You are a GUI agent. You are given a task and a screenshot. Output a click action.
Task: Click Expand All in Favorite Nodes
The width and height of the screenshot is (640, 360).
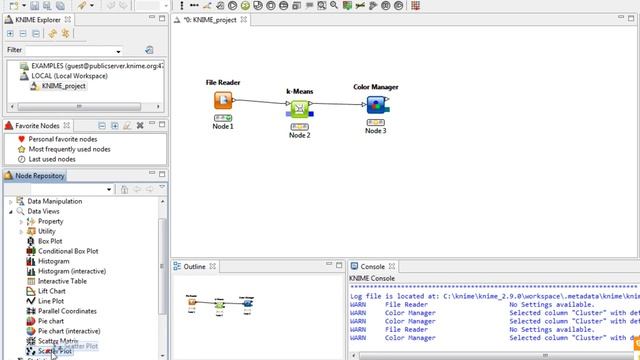tap(115, 126)
